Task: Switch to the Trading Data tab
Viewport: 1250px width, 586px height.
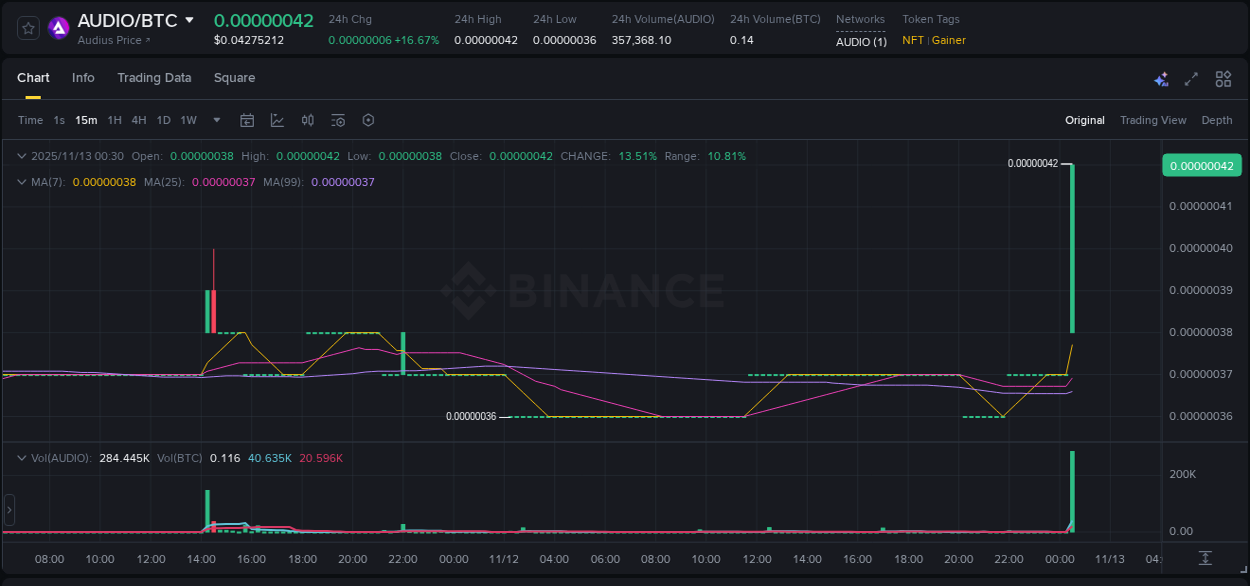Action: pyautogui.click(x=154, y=78)
